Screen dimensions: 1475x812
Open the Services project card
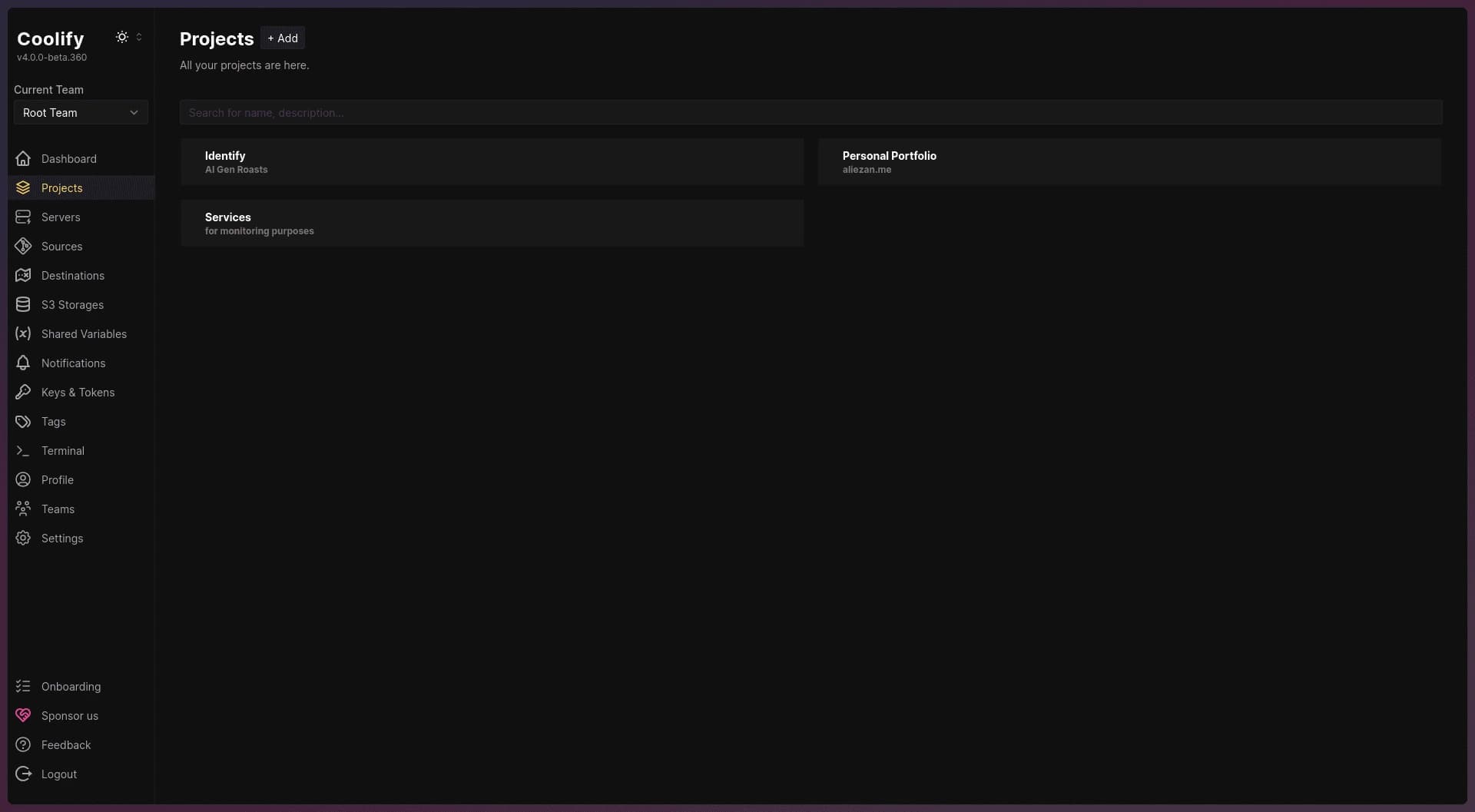tap(492, 223)
